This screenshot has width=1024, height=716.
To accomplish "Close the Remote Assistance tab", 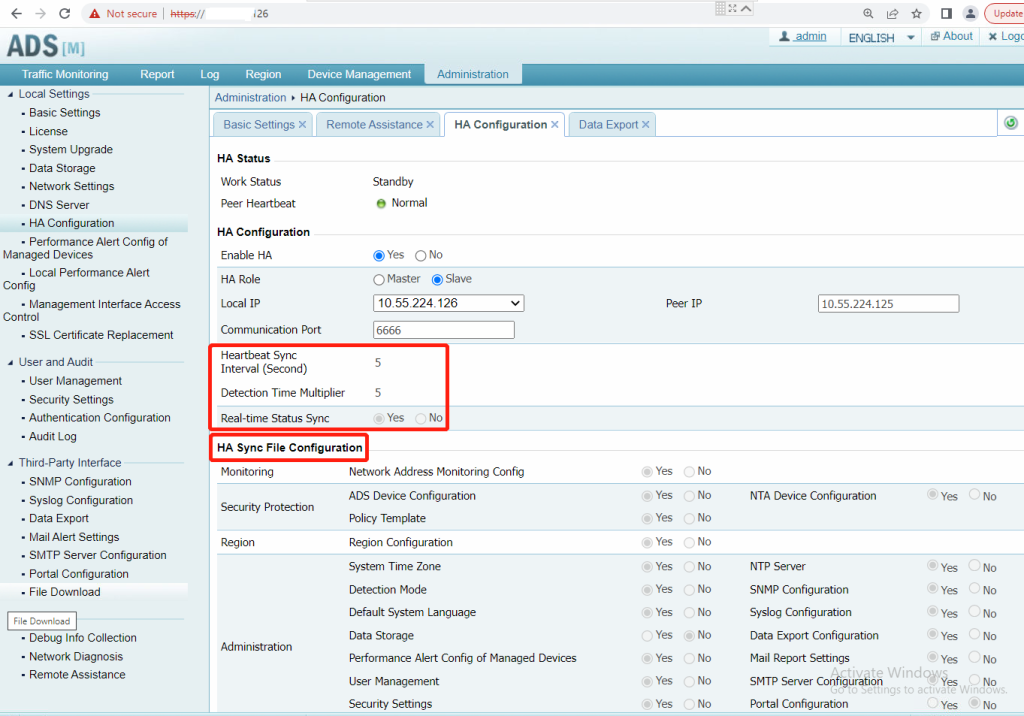I will (x=430, y=125).
